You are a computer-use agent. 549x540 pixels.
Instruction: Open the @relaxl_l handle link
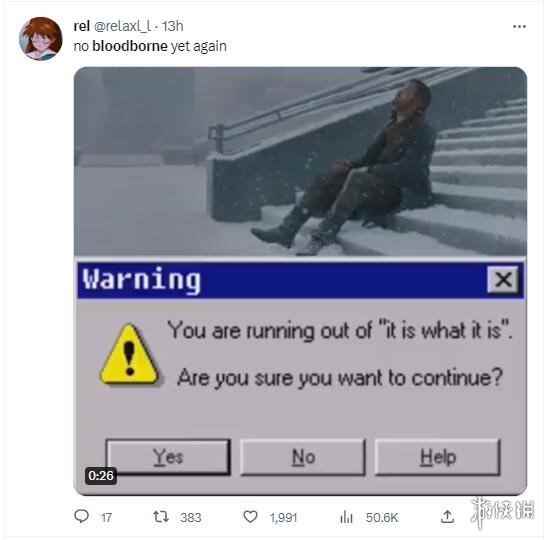tap(123, 26)
